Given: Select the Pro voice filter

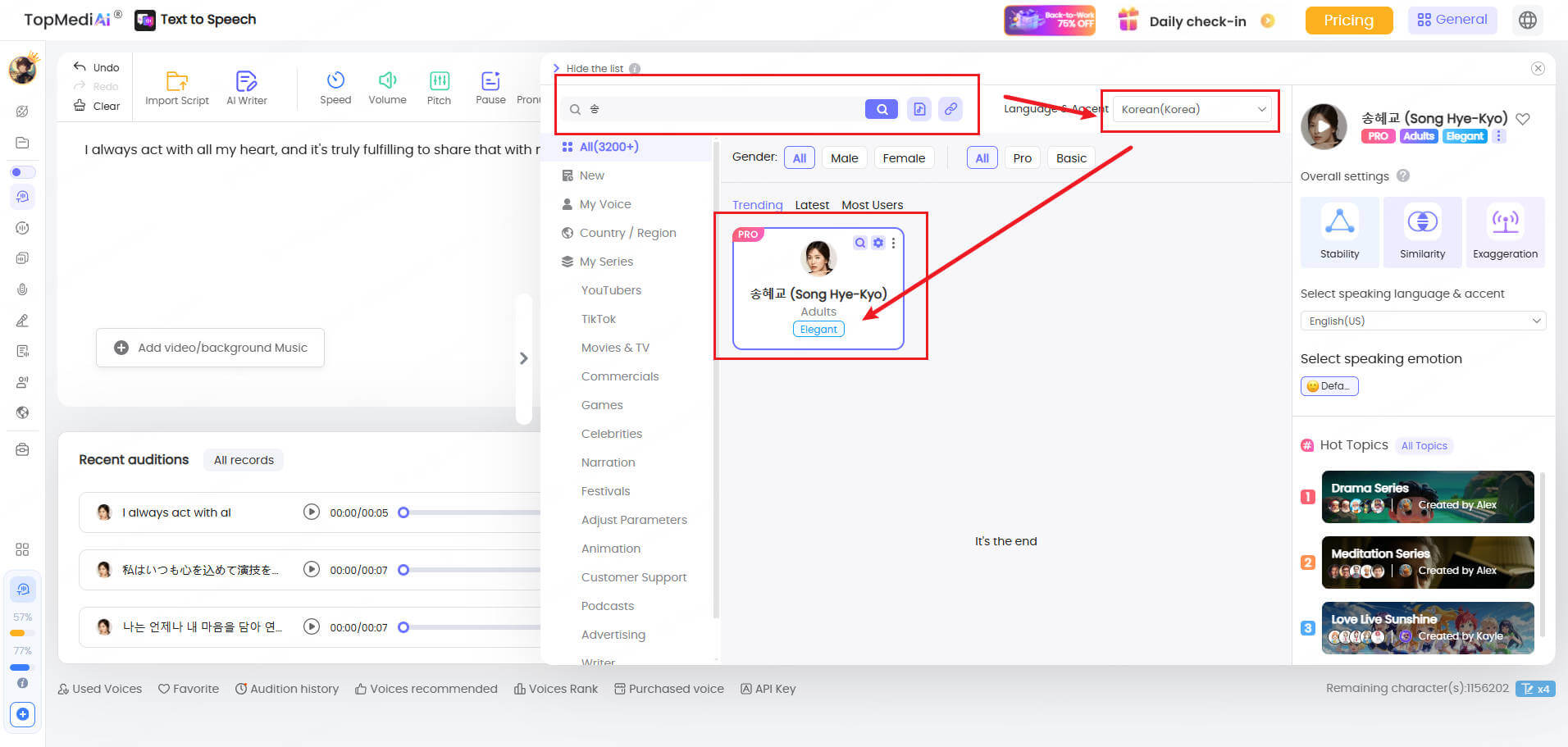Looking at the screenshot, I should (1022, 157).
